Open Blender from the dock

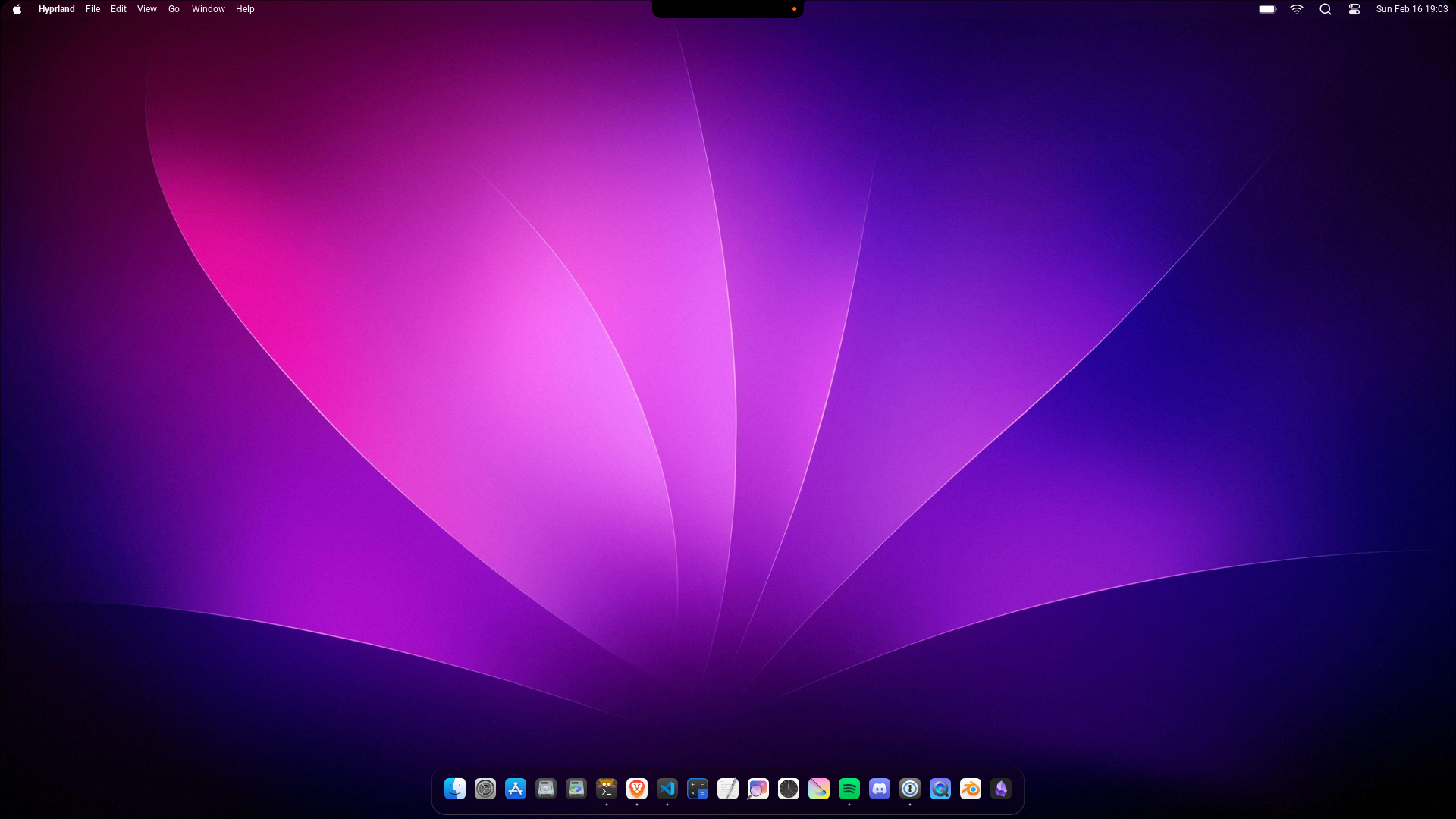coord(971,789)
